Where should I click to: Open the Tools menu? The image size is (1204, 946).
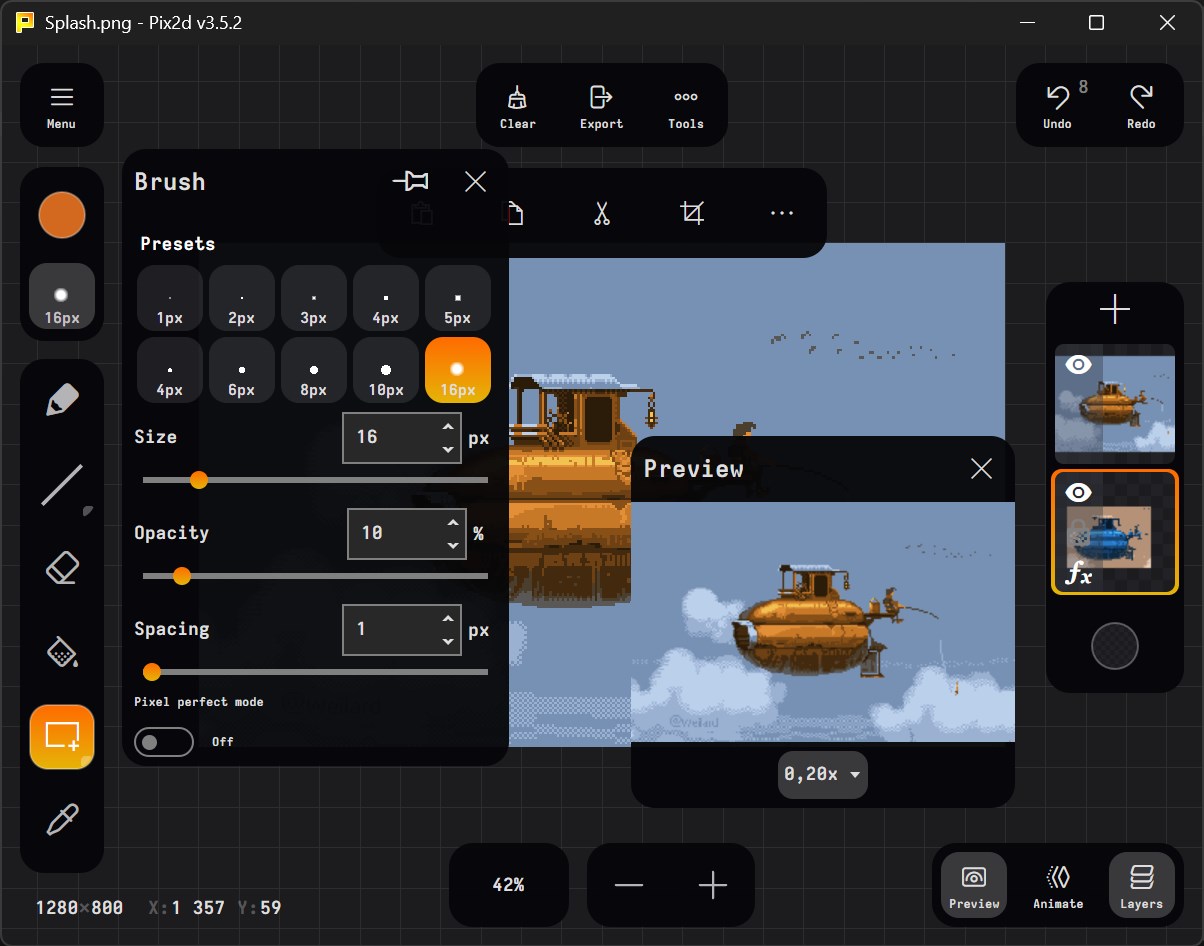tap(686, 107)
